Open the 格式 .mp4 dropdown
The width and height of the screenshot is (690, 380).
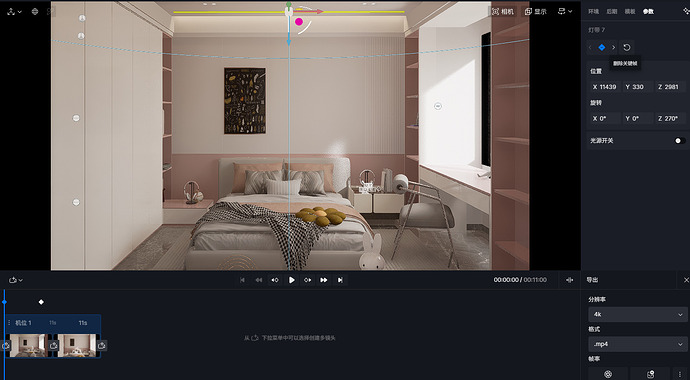pos(637,344)
